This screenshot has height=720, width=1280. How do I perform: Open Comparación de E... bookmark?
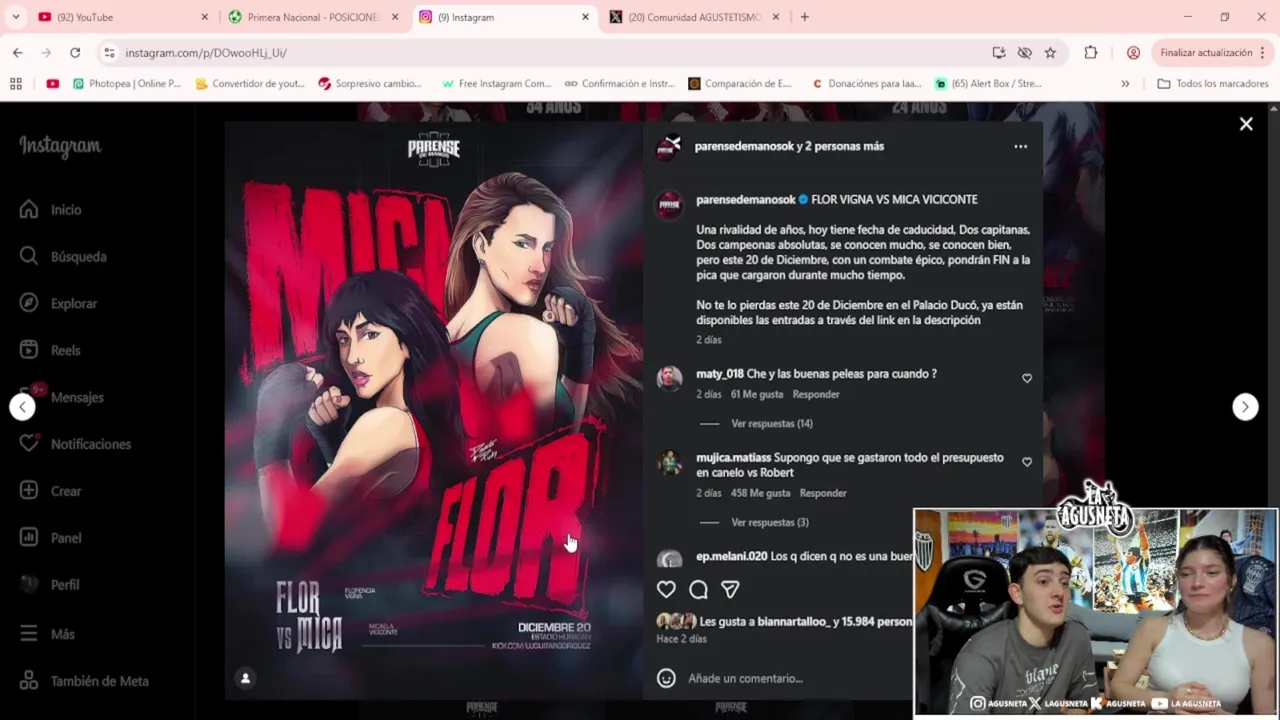741,84
